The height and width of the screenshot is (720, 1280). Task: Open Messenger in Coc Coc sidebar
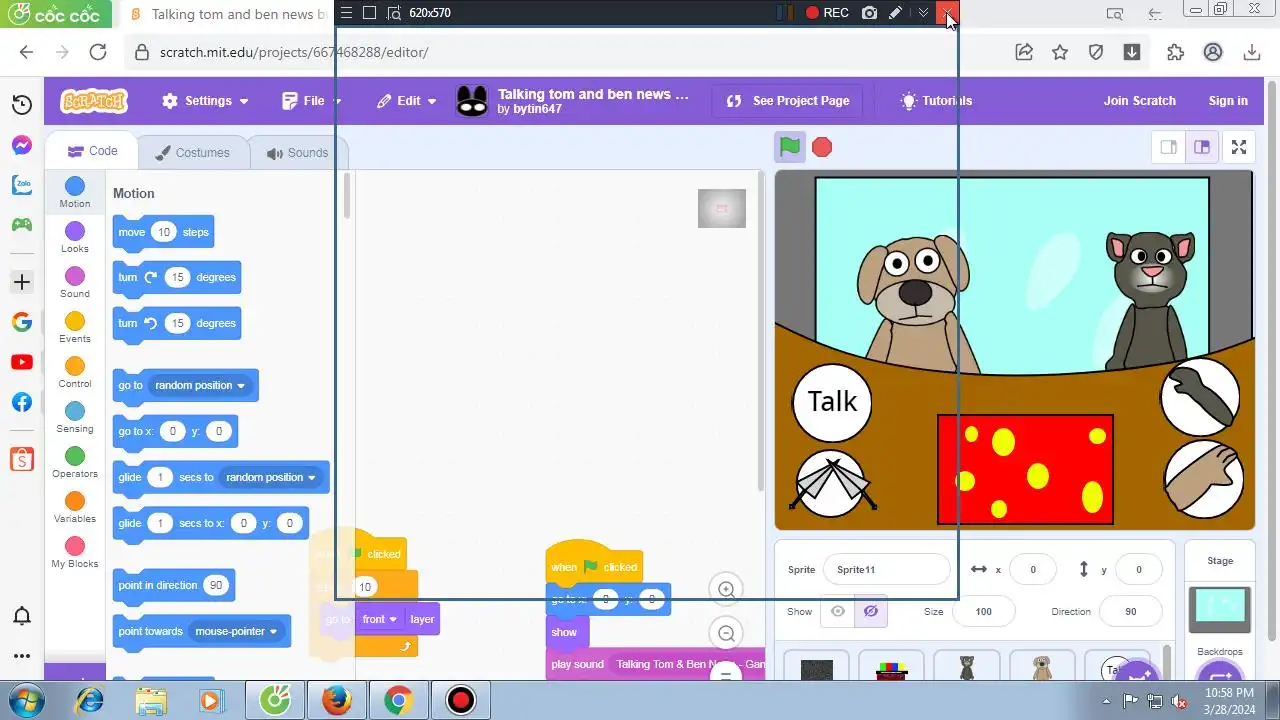pyautogui.click(x=21, y=145)
